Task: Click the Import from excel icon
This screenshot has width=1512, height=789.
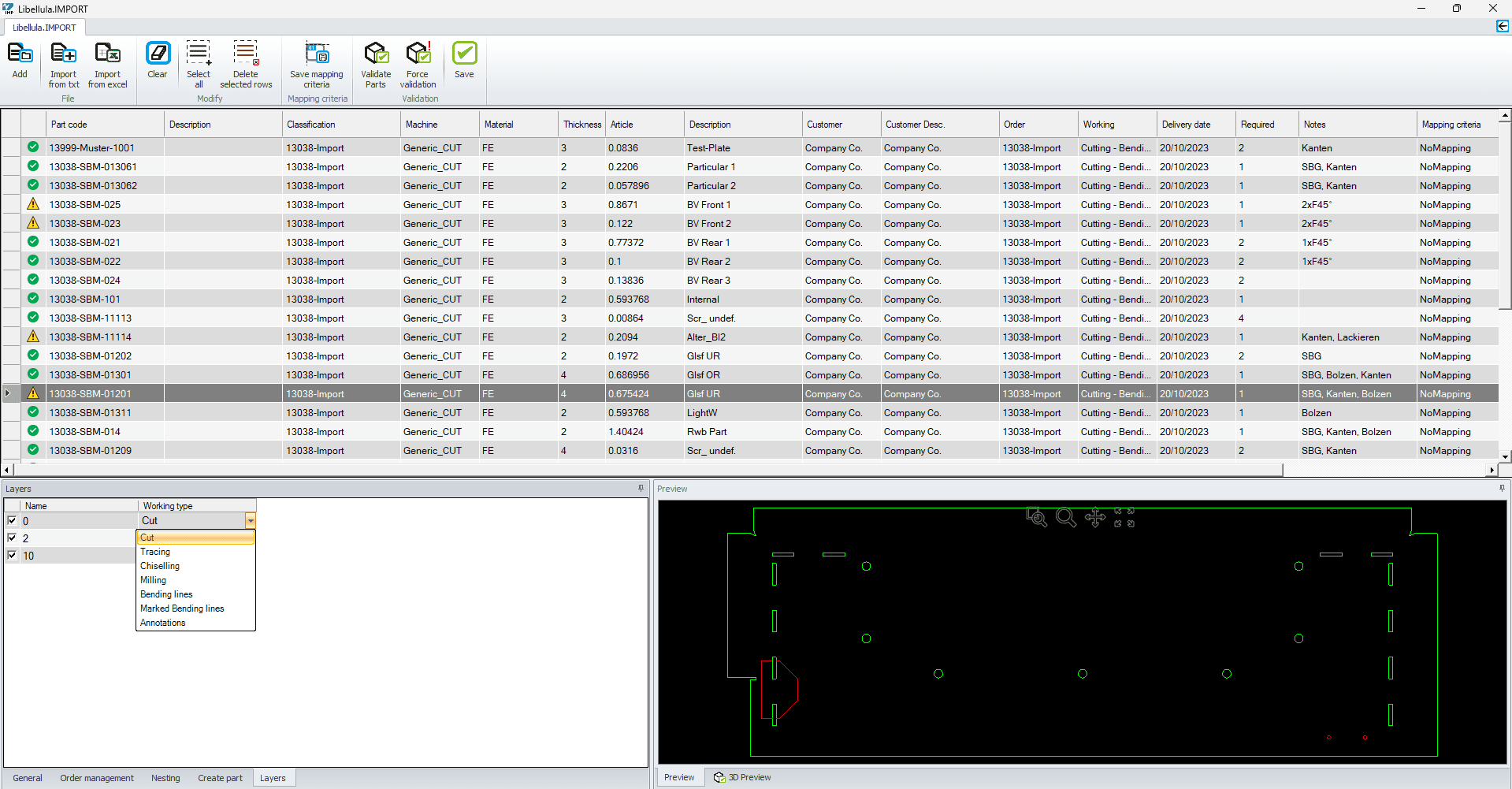Action: [107, 54]
